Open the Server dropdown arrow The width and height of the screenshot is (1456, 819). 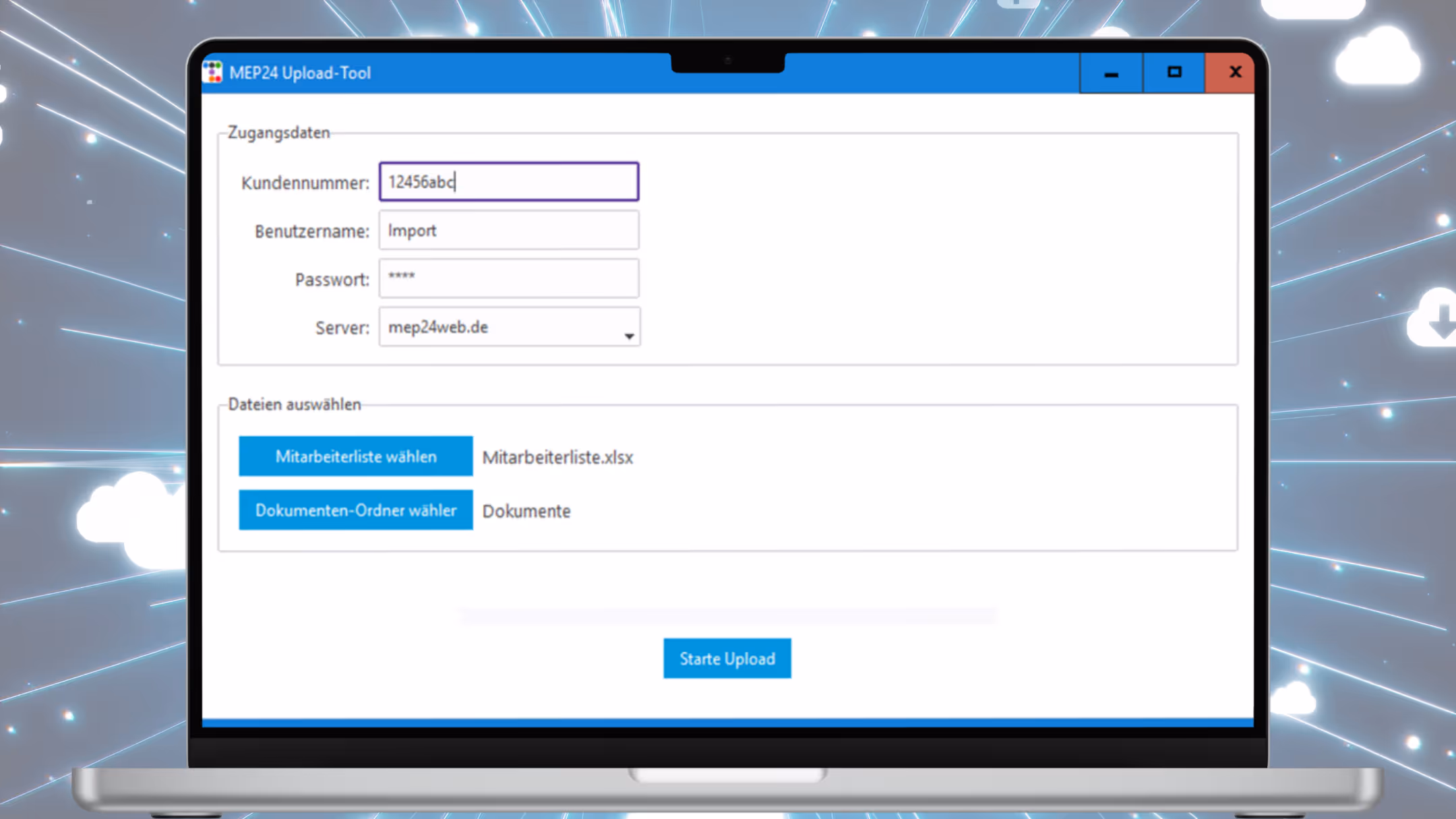pyautogui.click(x=628, y=336)
